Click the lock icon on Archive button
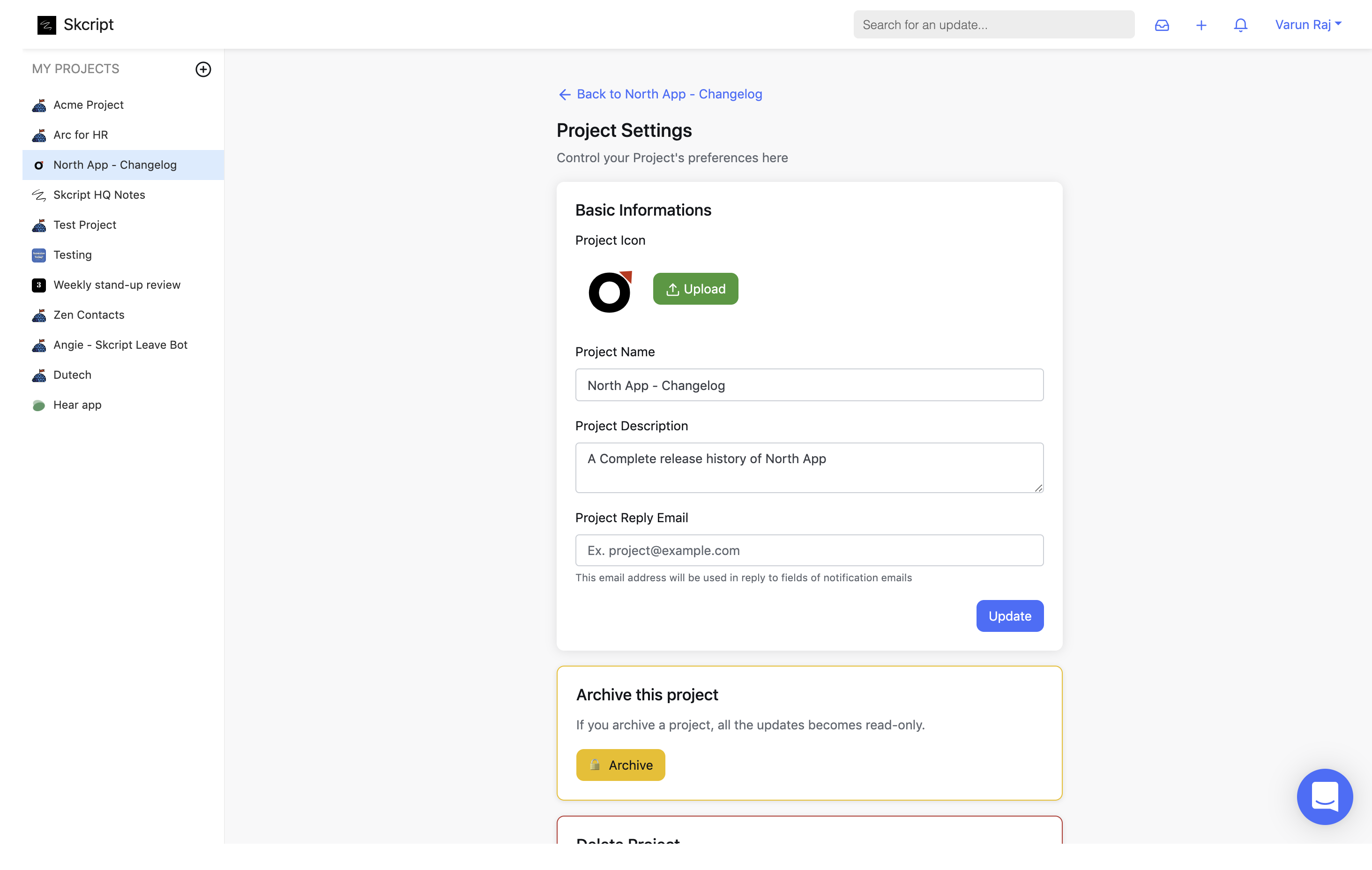Viewport: 1372px width, 870px height. coord(595,765)
